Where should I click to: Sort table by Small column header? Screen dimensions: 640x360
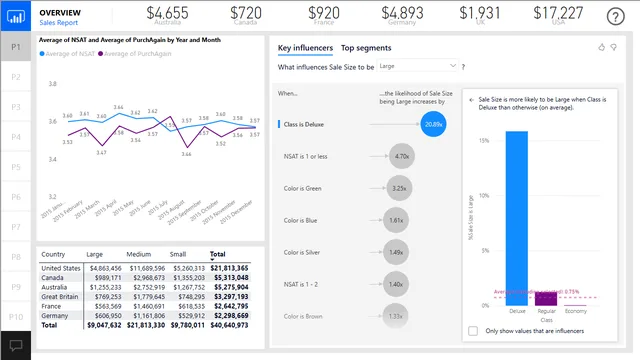pos(178,254)
